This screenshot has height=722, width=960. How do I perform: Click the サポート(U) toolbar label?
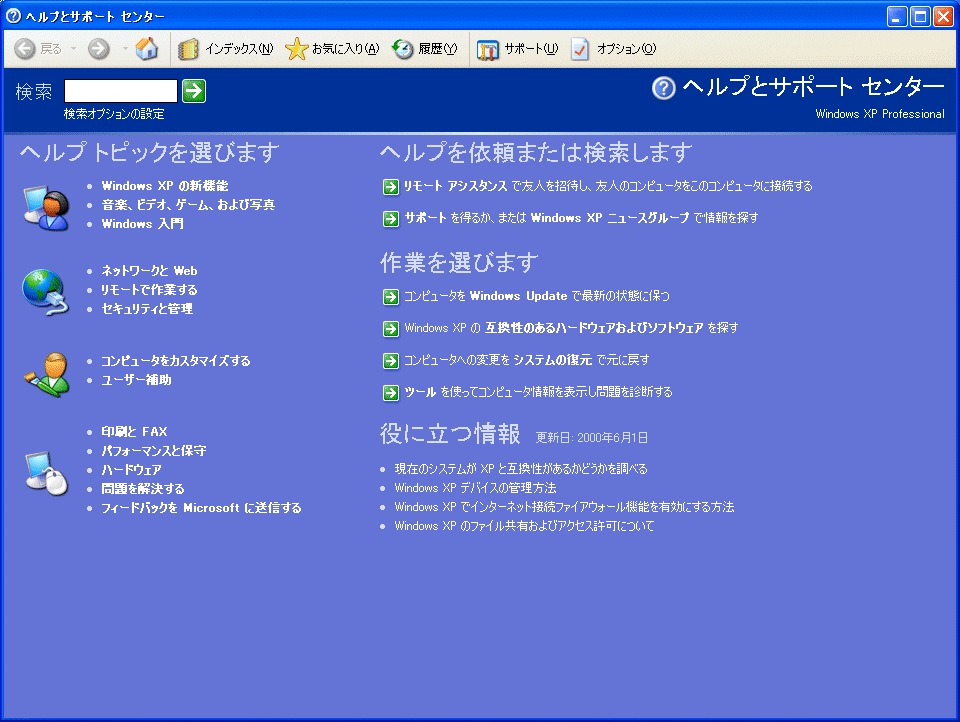tap(531, 49)
